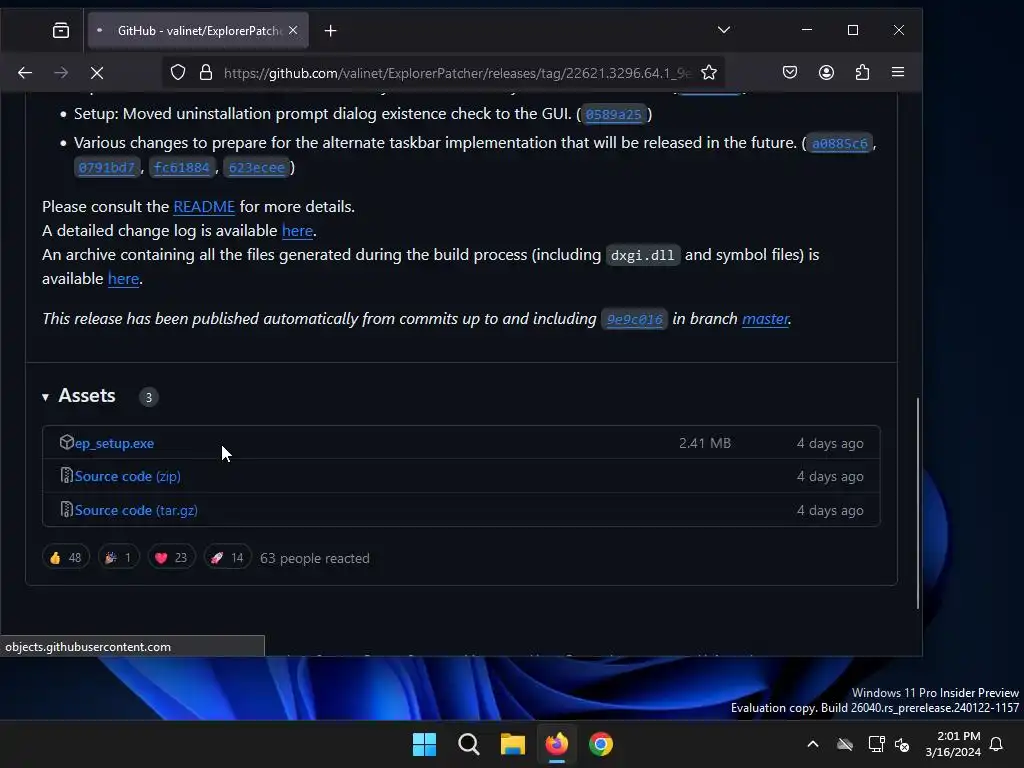1024x768 pixels.
Task: Open the README link
Action: 204,206
